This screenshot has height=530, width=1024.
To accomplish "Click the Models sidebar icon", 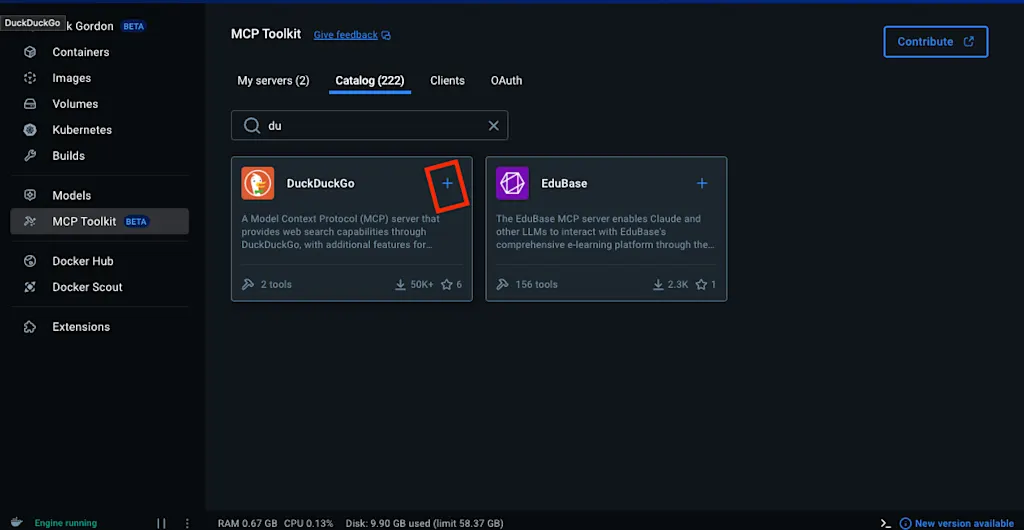I will (x=29, y=195).
